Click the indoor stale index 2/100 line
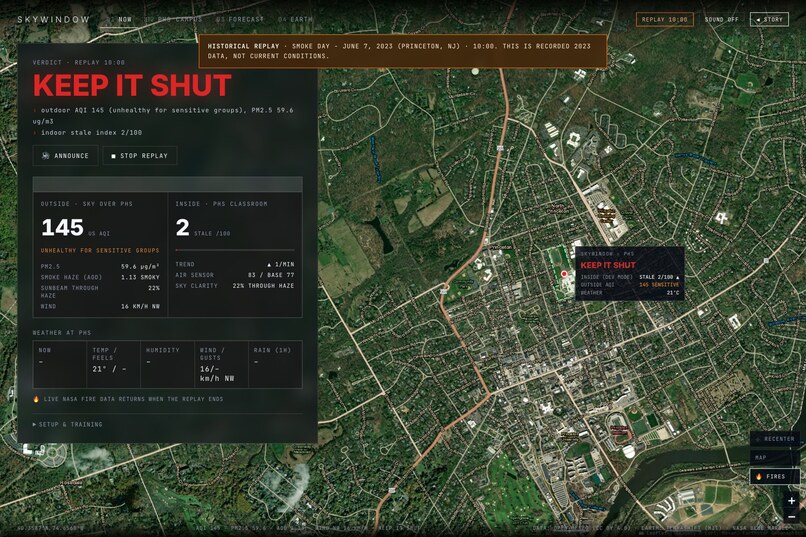 pyautogui.click(x=87, y=133)
